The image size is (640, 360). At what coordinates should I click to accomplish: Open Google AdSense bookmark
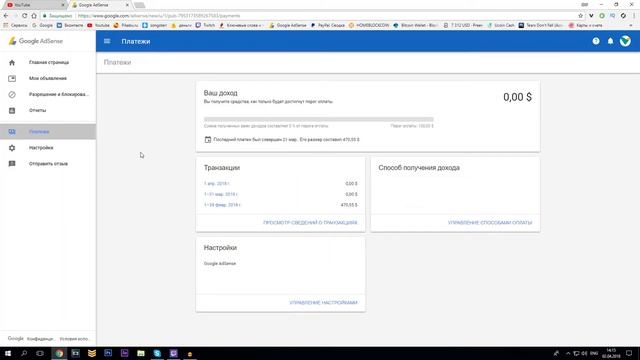[x=288, y=25]
